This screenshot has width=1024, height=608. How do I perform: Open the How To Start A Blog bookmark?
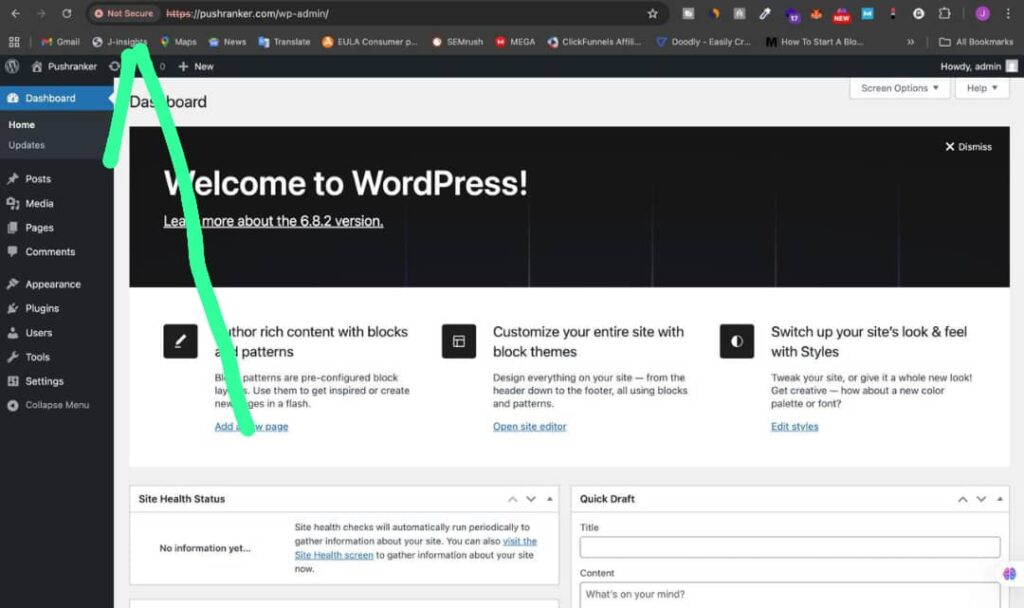pos(814,42)
